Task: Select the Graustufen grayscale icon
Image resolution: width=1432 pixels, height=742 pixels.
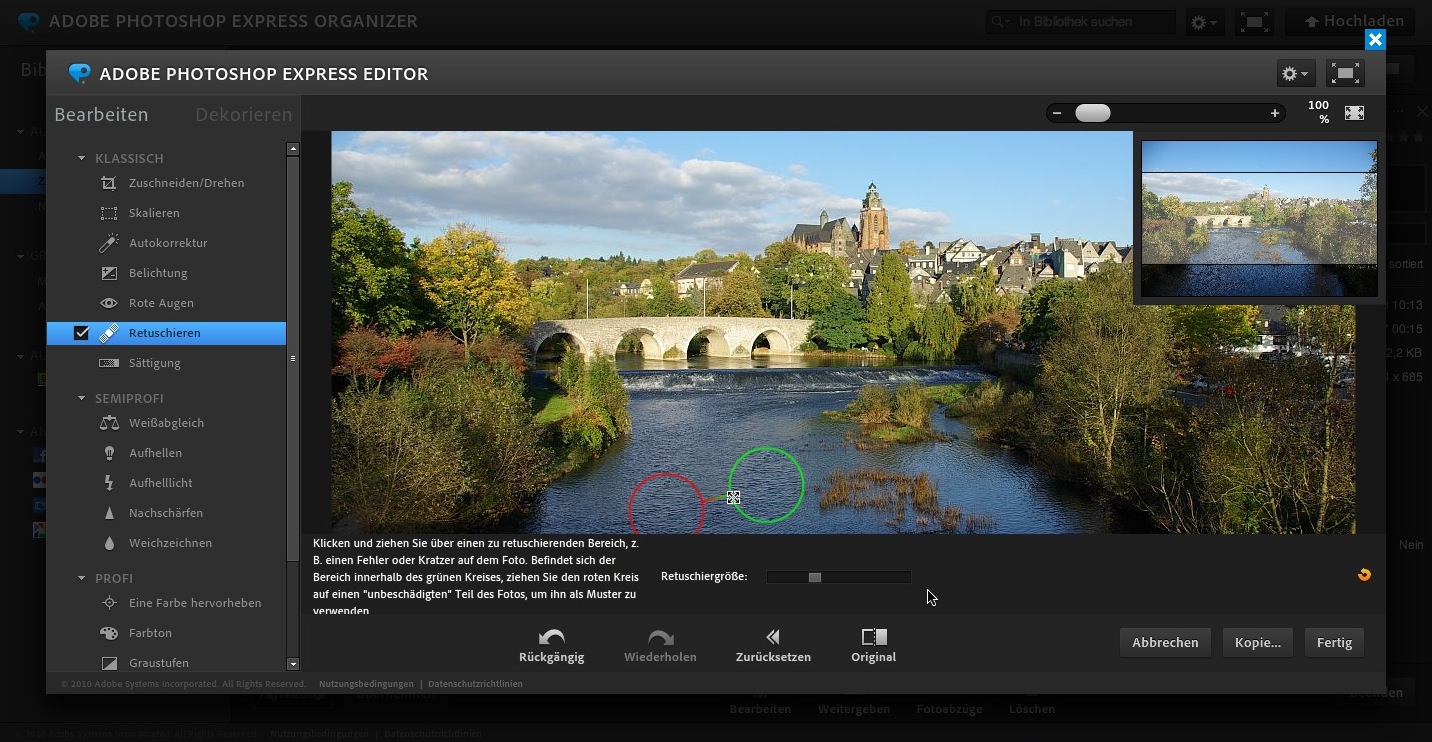Action: 109,663
